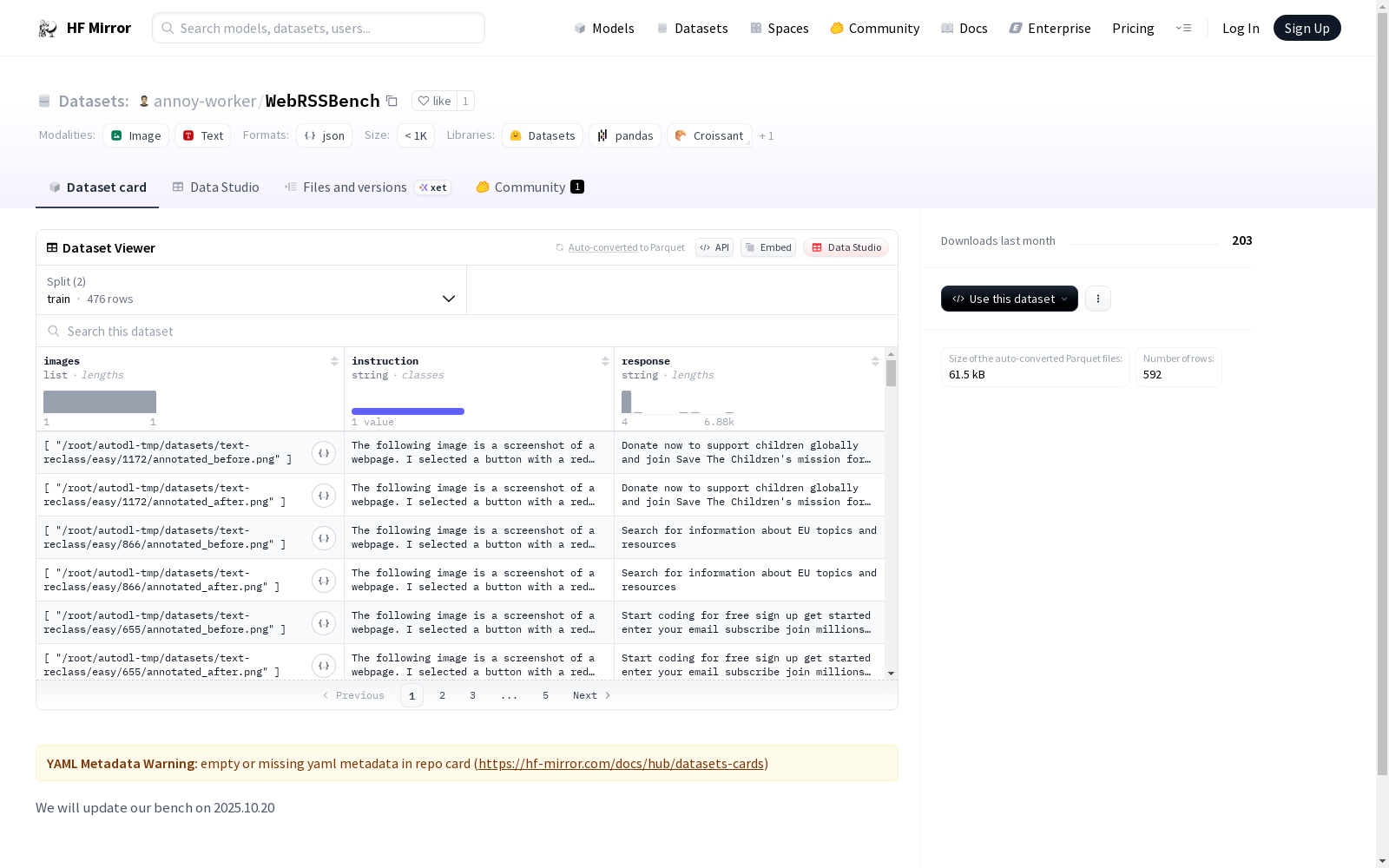1389x868 pixels.
Task: Select the < 1K size tag
Action: tap(416, 135)
